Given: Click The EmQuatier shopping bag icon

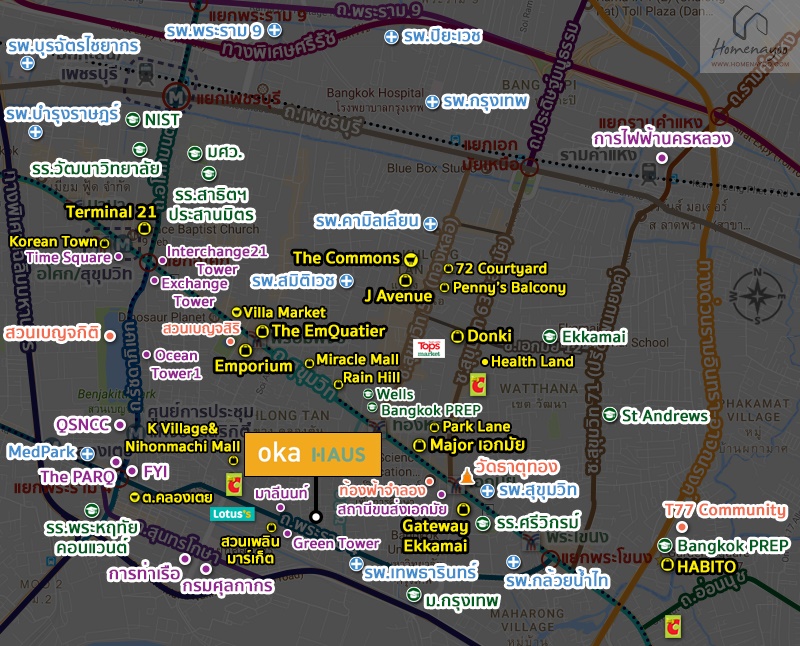Looking at the screenshot, I should 262,331.
